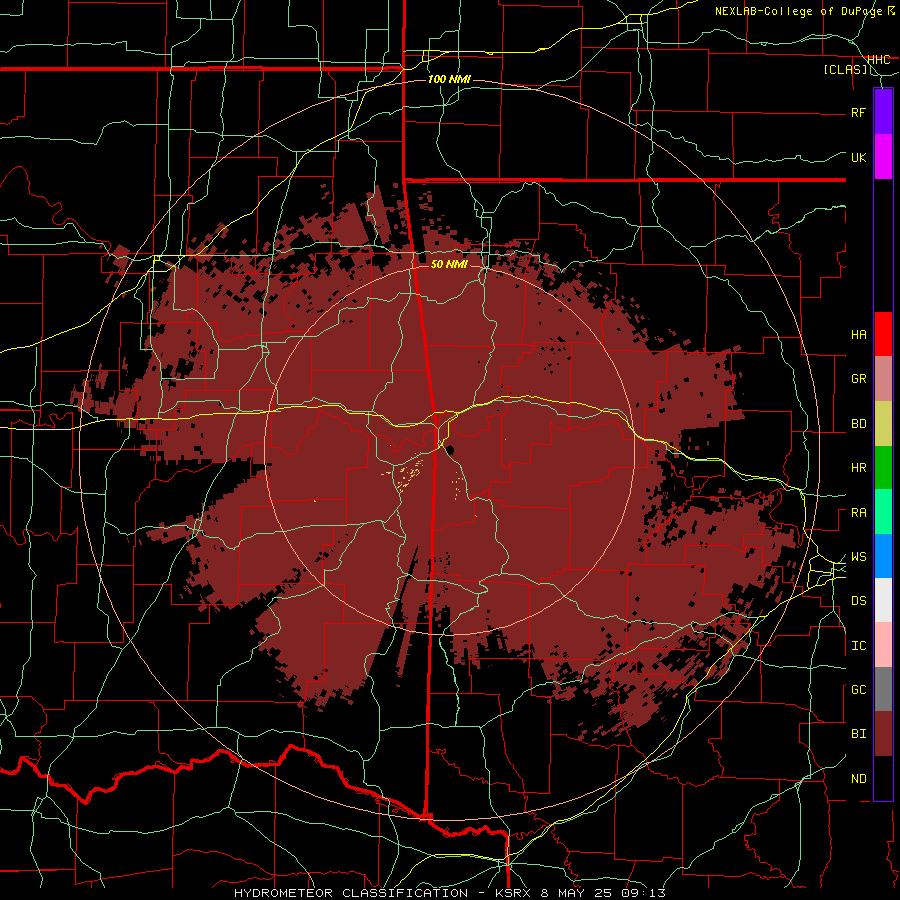The image size is (900, 900).
Task: Click the 100 NMI range ring label
Action: [449, 79]
